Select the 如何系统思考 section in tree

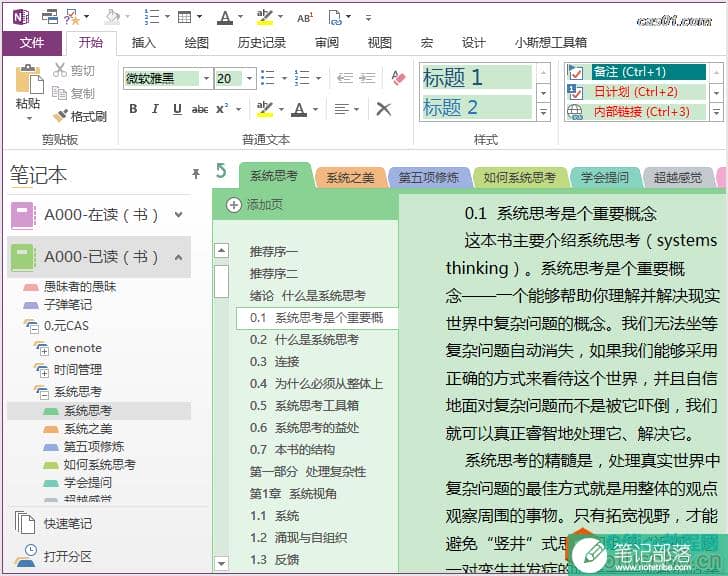(99, 464)
